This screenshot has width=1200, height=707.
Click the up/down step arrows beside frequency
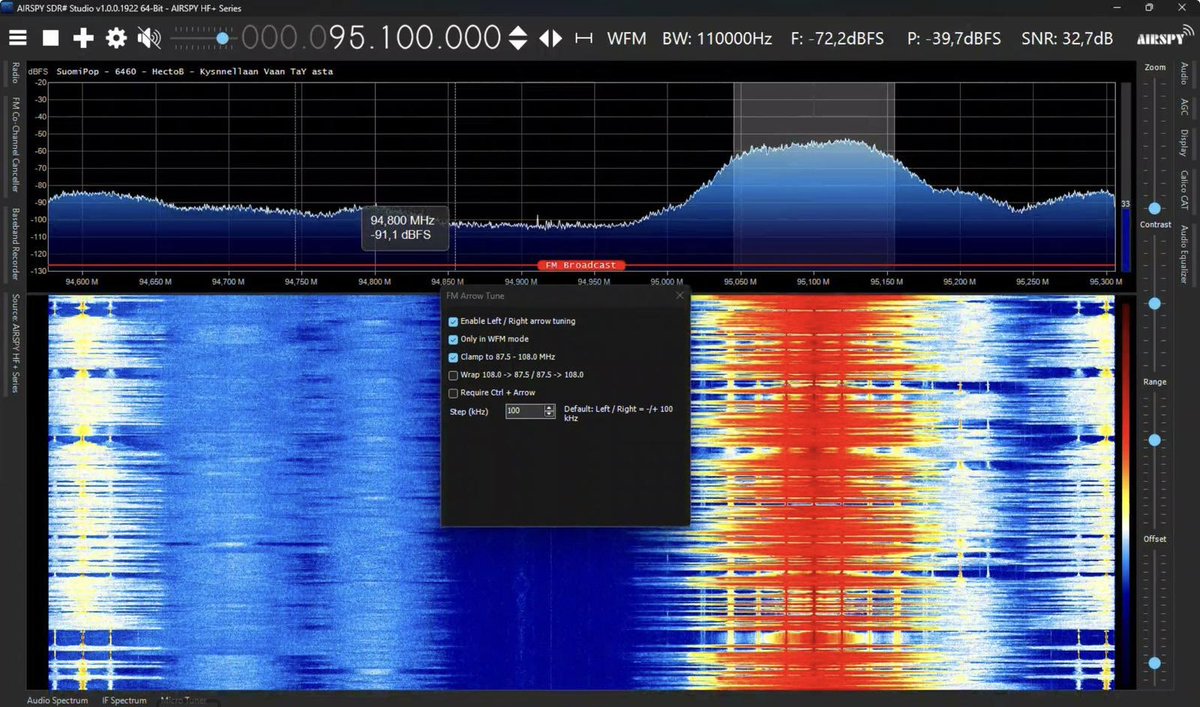518,39
